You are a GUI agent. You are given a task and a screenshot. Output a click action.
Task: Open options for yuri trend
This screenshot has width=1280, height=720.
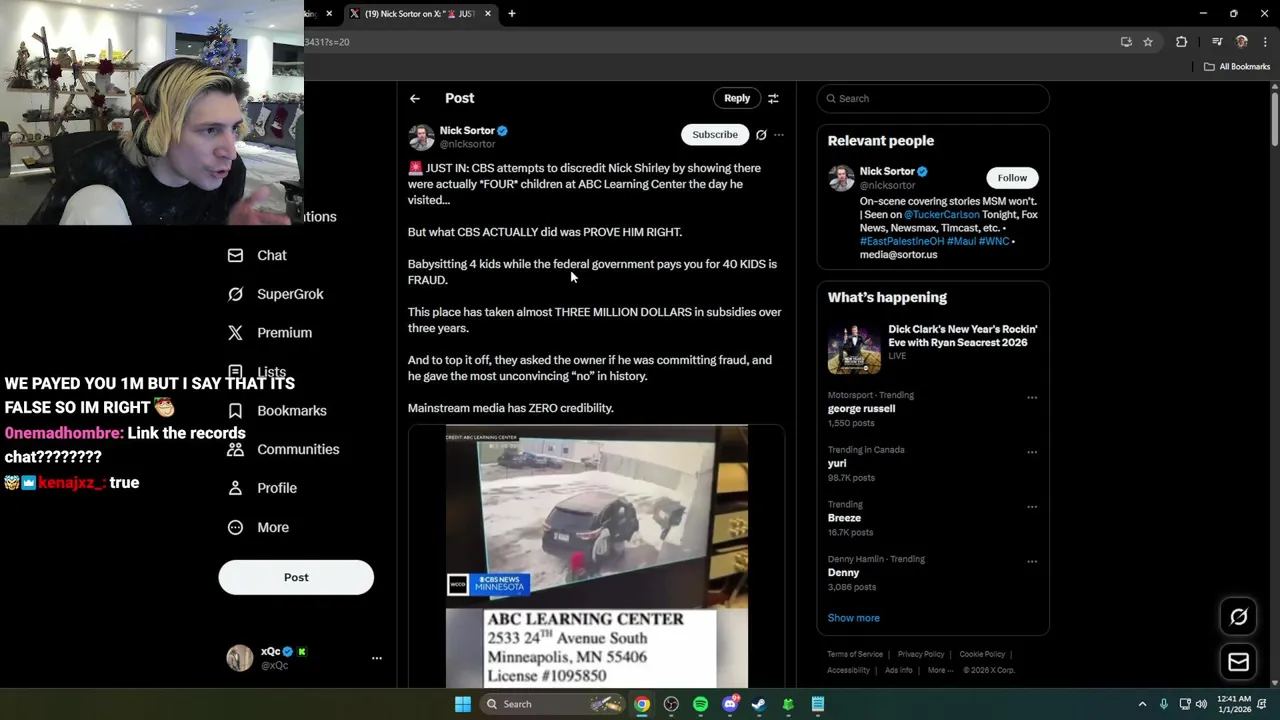coord(1031,452)
